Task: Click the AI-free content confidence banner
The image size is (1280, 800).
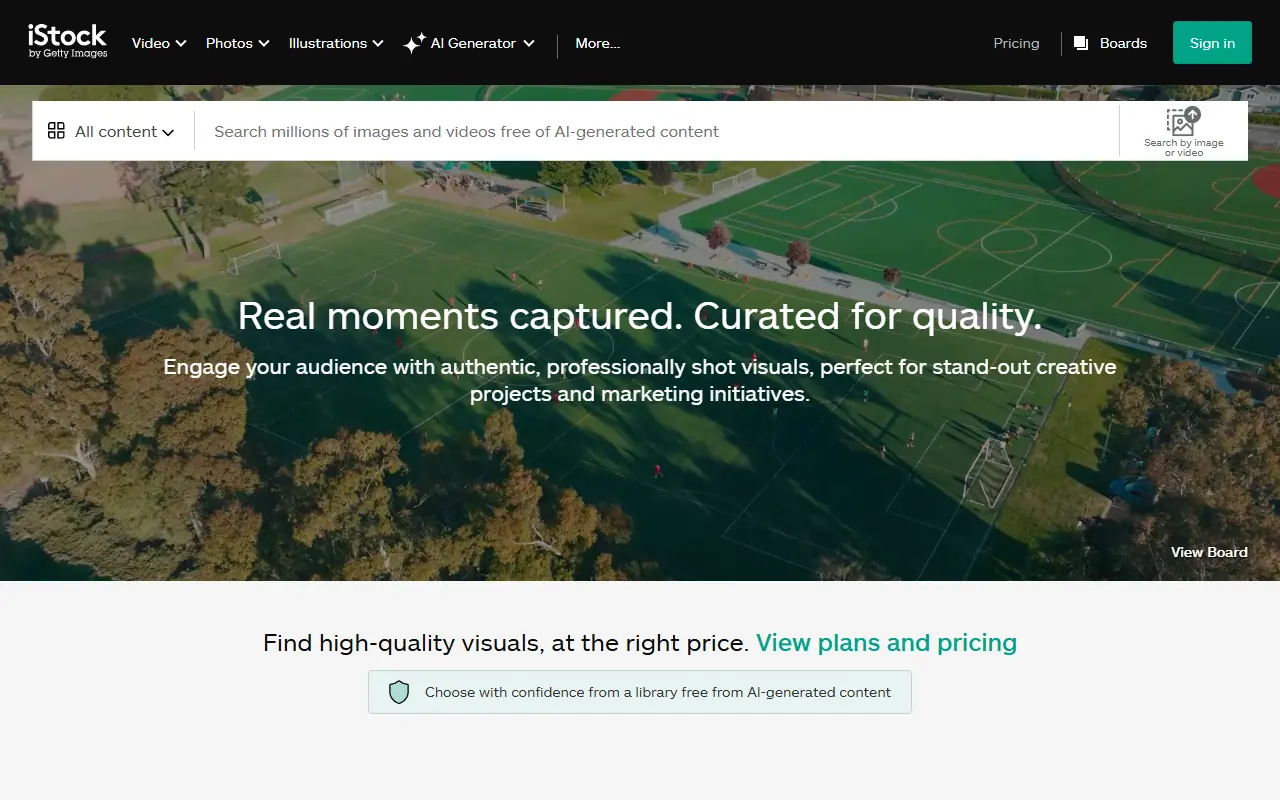Action: pyautogui.click(x=640, y=691)
